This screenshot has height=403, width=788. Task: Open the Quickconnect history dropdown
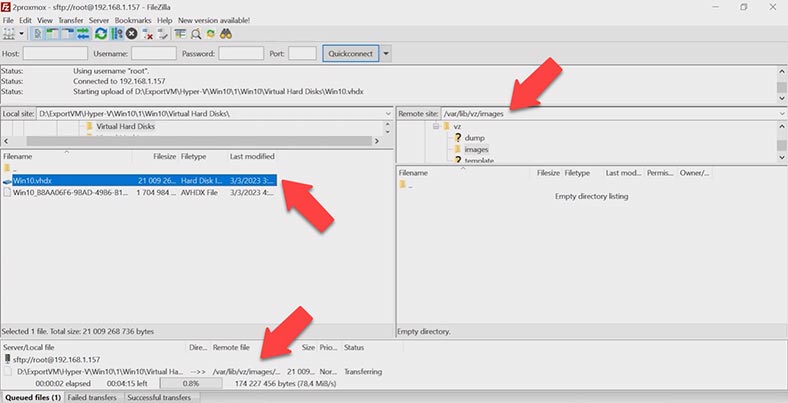pyautogui.click(x=386, y=53)
